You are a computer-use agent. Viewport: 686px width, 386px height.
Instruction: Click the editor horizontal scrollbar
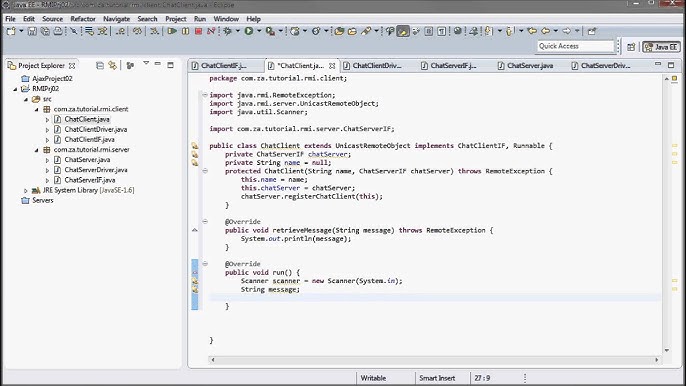tap(434, 360)
